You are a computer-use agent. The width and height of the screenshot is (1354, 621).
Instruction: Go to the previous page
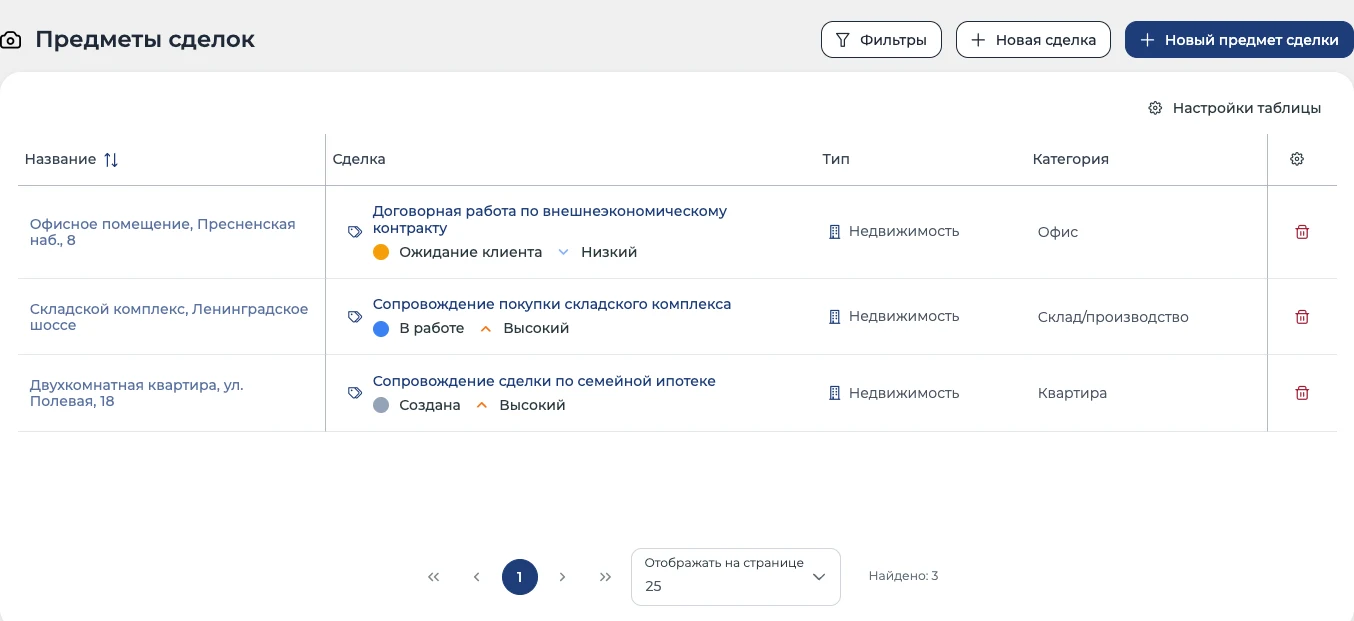pyautogui.click(x=477, y=577)
